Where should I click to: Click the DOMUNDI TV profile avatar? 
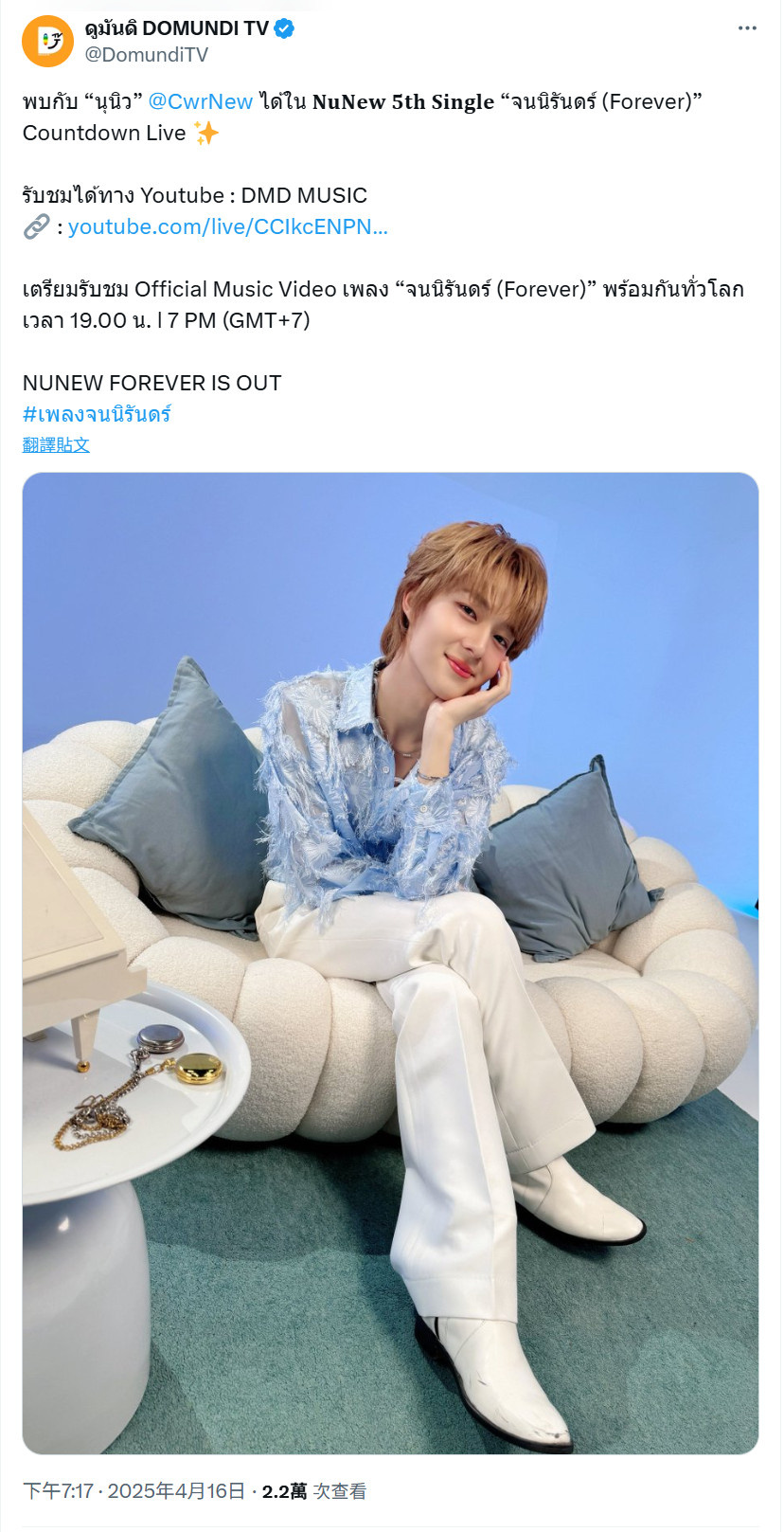[47, 41]
